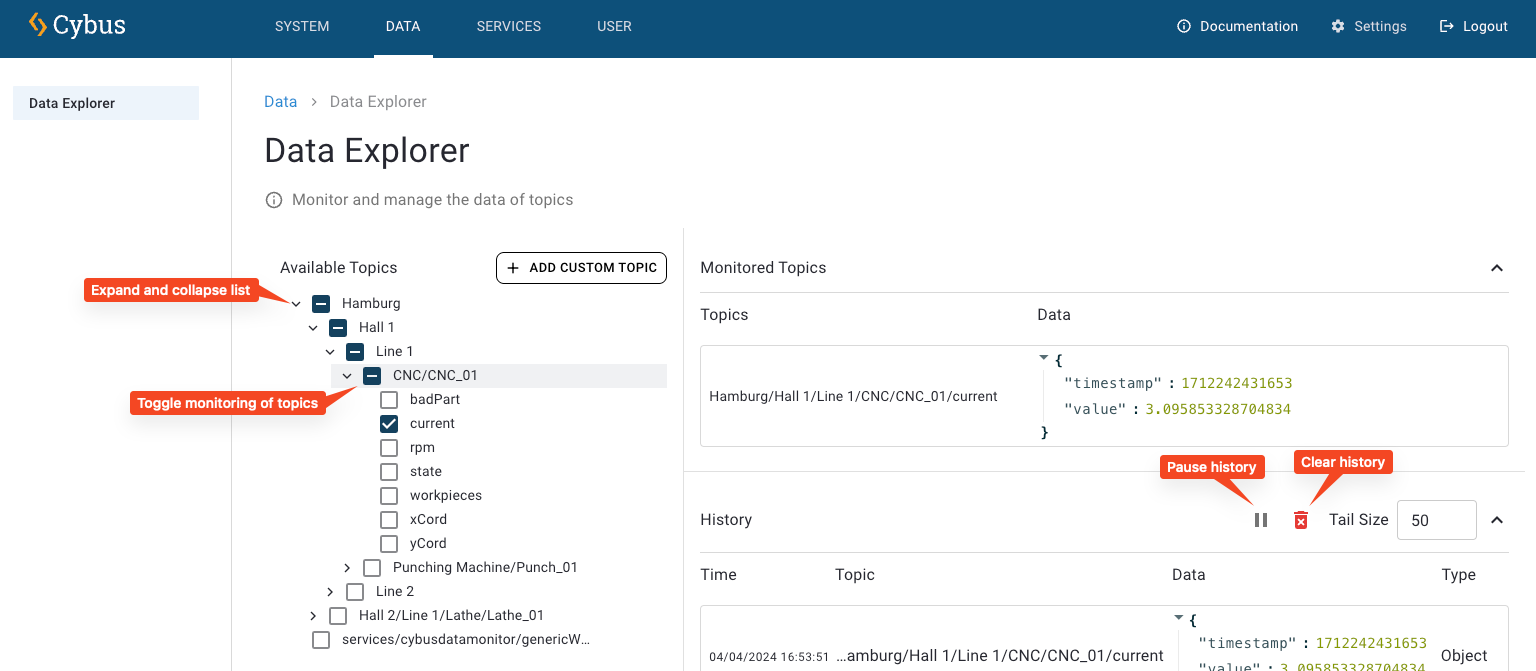Open the USER section
Viewport: 1536px width, 671px height.
[614, 26]
